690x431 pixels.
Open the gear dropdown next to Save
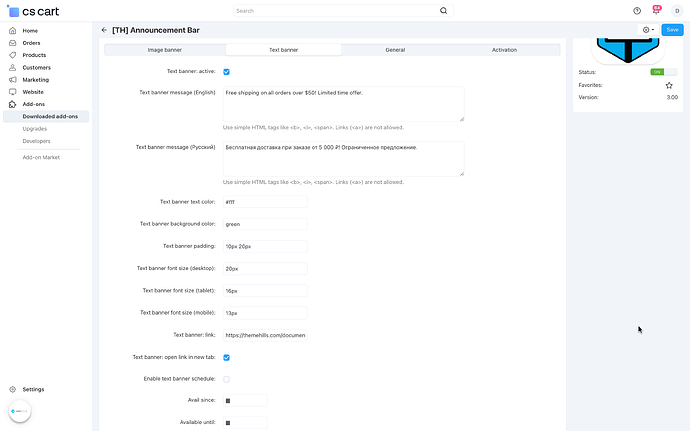648,30
